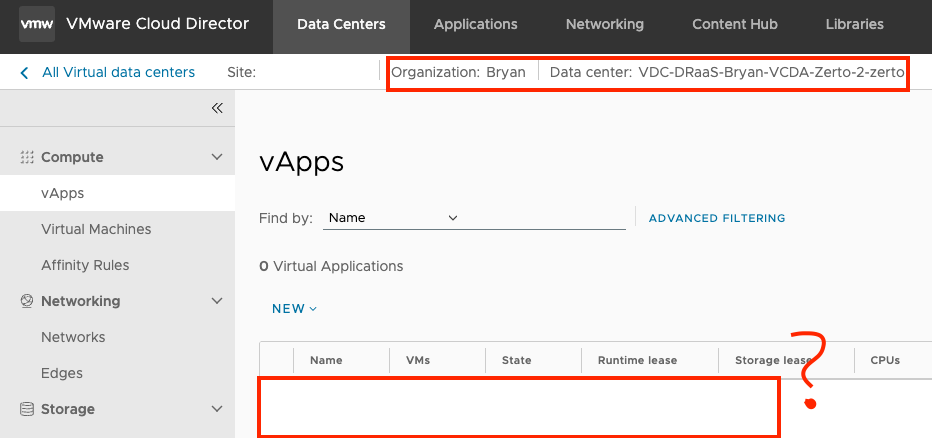932x438 pixels.
Task: Collapse the Compute section chevron
Action: point(217,157)
